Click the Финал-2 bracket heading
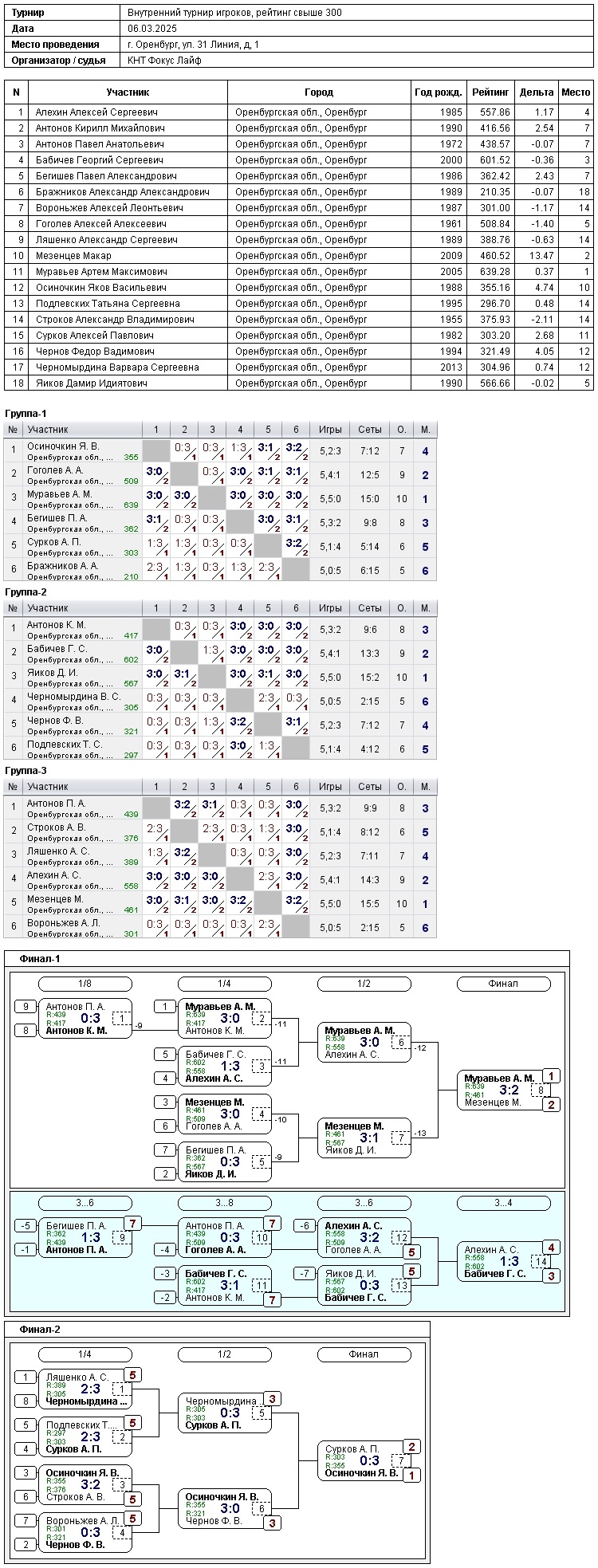This screenshot has height=1568, width=598. tap(40, 1330)
